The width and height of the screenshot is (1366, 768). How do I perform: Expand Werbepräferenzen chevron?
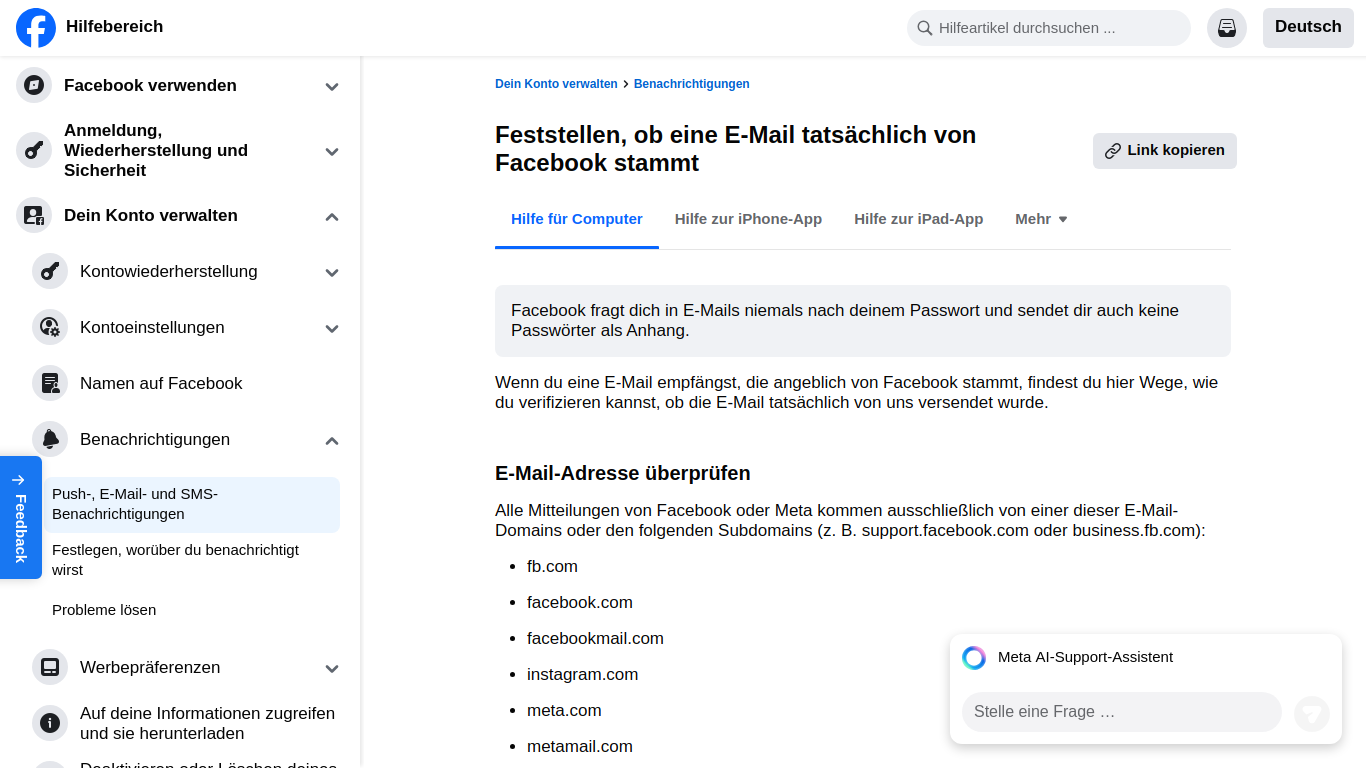click(x=332, y=669)
